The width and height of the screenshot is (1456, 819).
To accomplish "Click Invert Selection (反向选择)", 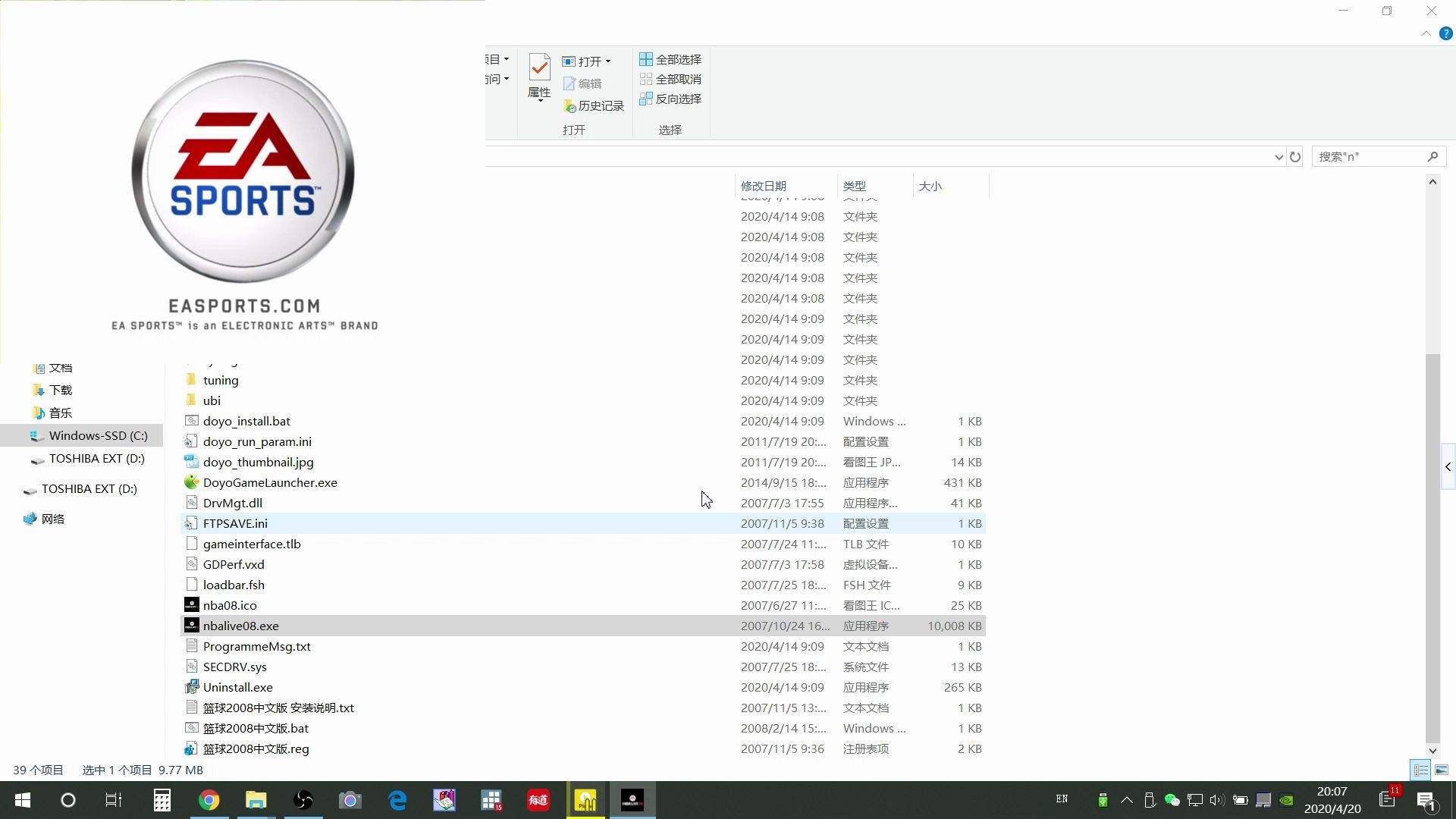I will [x=670, y=99].
